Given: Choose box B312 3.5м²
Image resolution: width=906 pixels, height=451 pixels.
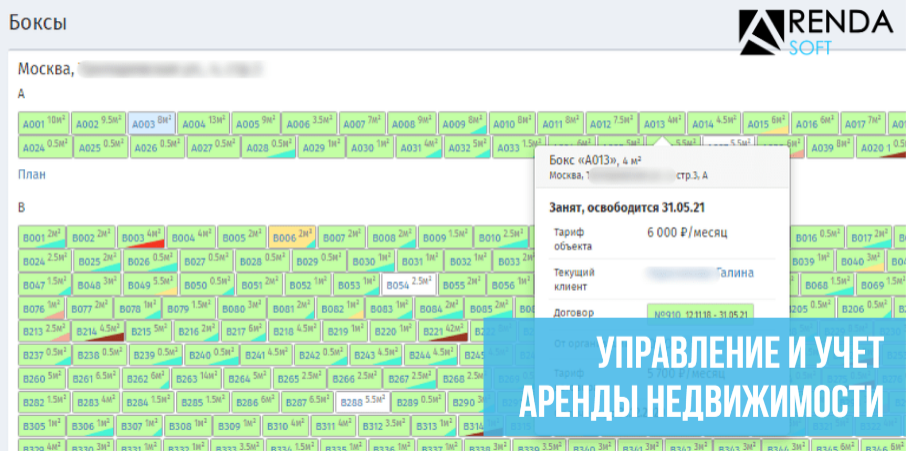Looking at the screenshot, I should click(384, 427).
